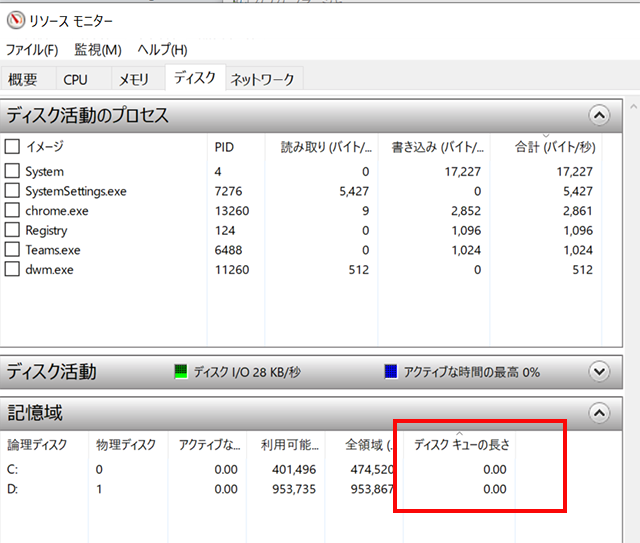
Task: Click the chrome.exe process name
Action: click(x=57, y=211)
